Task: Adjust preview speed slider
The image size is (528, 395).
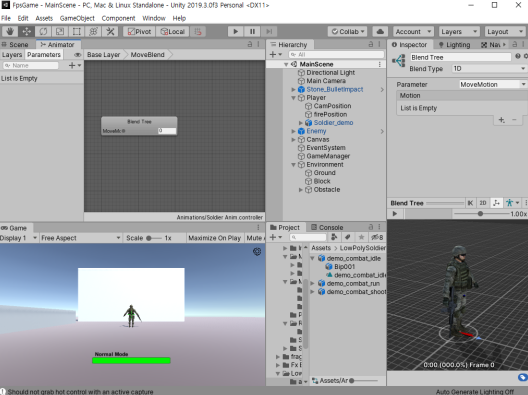Action: 482,213
